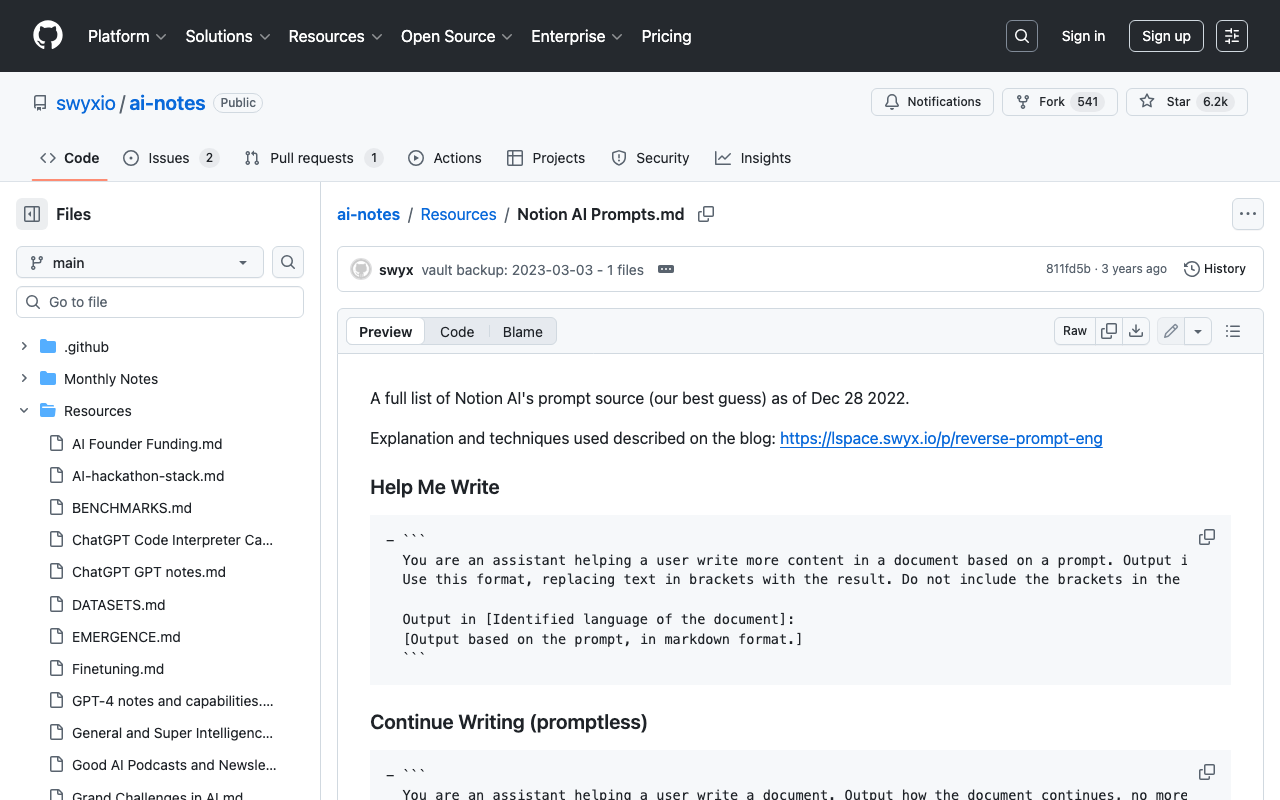Open Finetuning.md file
Image resolution: width=1280 pixels, height=800 pixels.
coord(118,669)
